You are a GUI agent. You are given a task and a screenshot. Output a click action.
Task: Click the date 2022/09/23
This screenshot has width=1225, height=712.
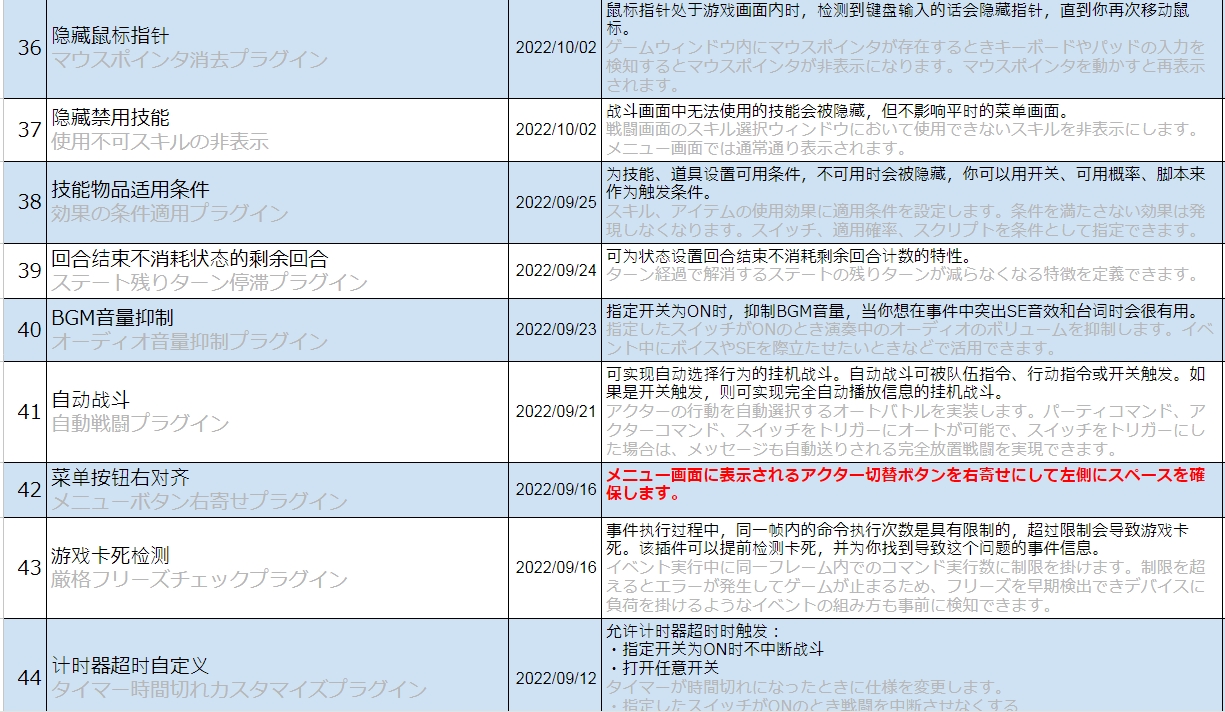pos(556,329)
